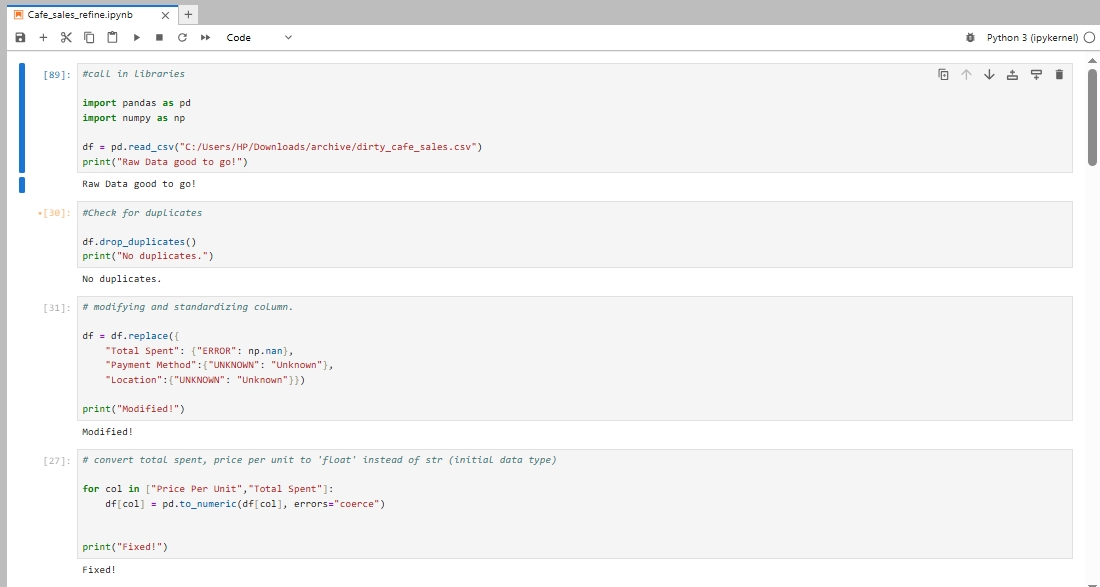Select the [31] cell prompt
1100x587 pixels.
point(57,308)
